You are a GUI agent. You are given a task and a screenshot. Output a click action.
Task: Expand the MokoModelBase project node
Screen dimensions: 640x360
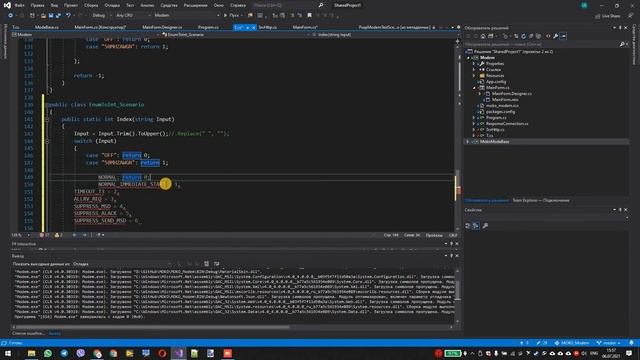tap(469, 142)
